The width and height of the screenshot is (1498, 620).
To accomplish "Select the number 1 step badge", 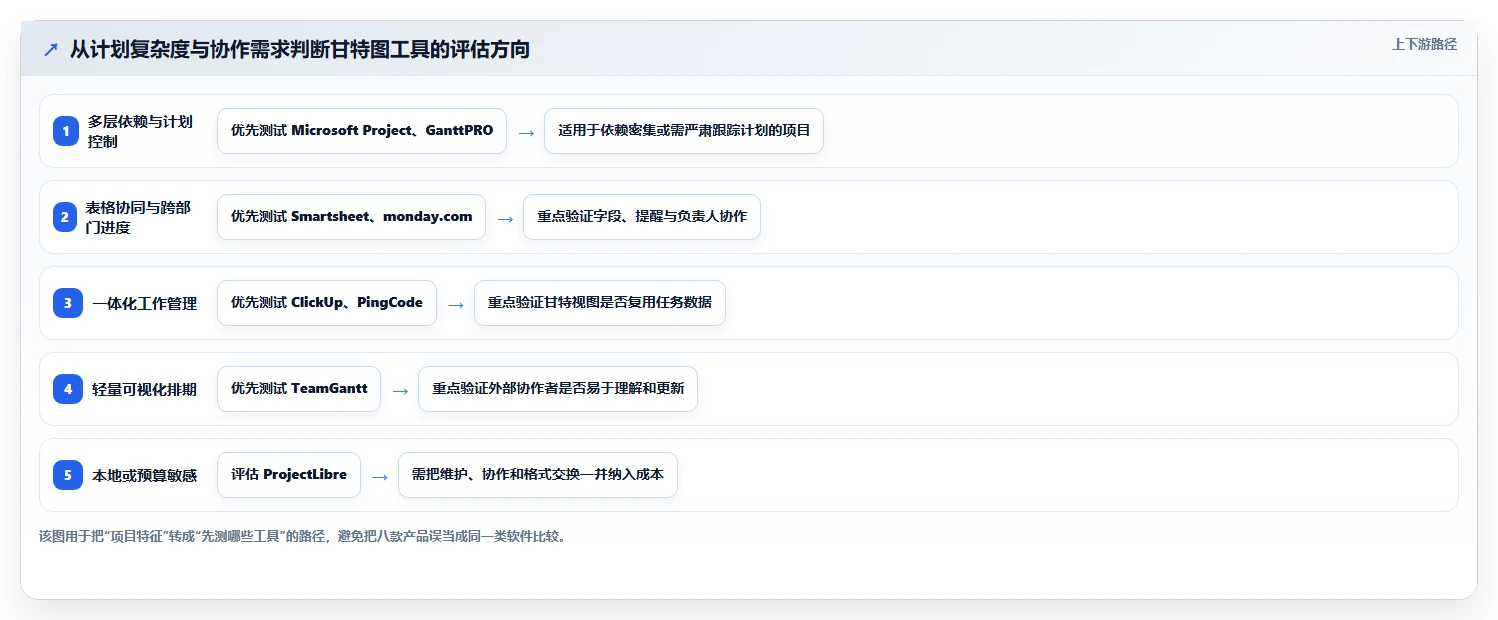I will [68, 131].
